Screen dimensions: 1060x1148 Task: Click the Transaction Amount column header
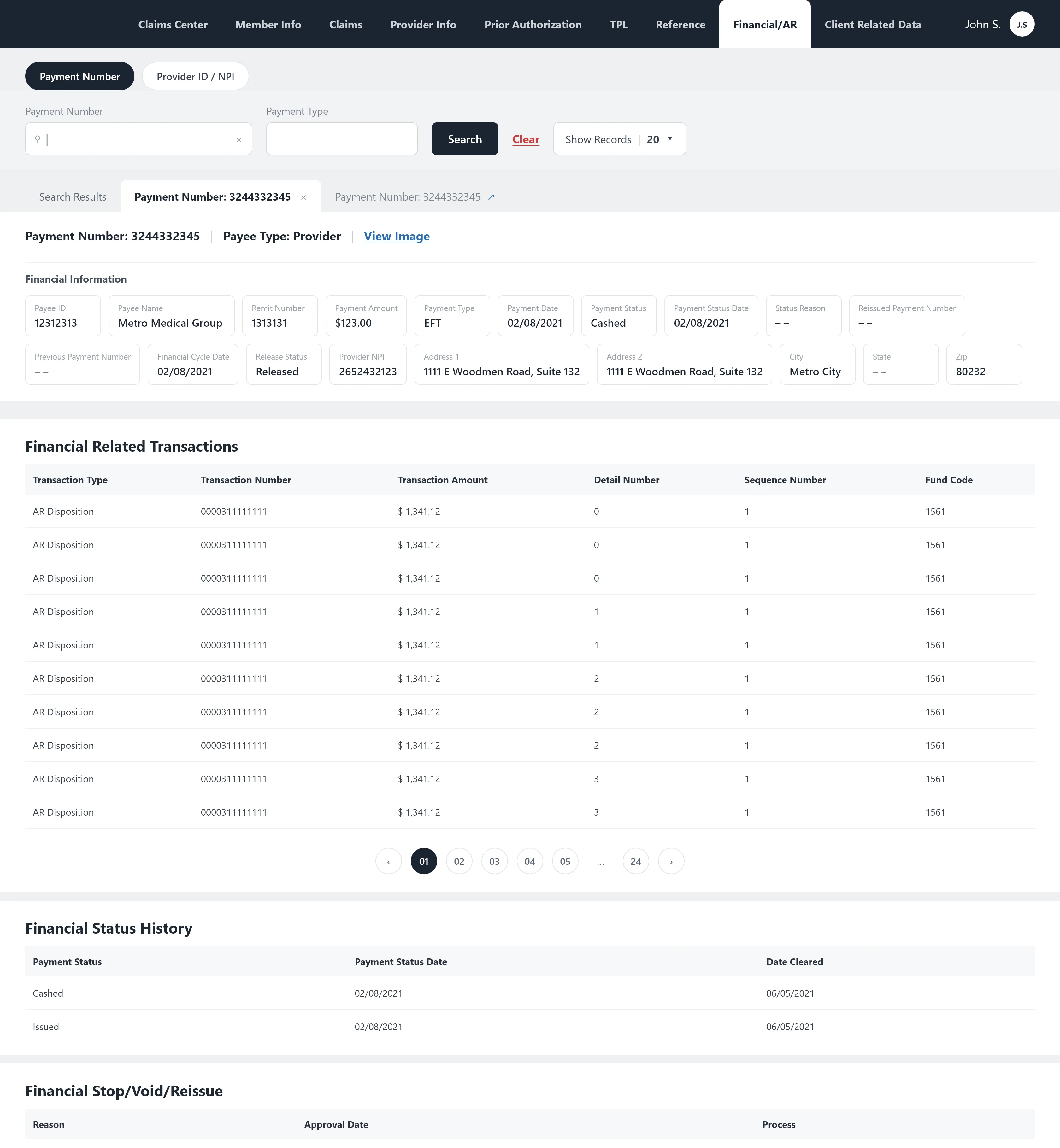tap(442, 480)
